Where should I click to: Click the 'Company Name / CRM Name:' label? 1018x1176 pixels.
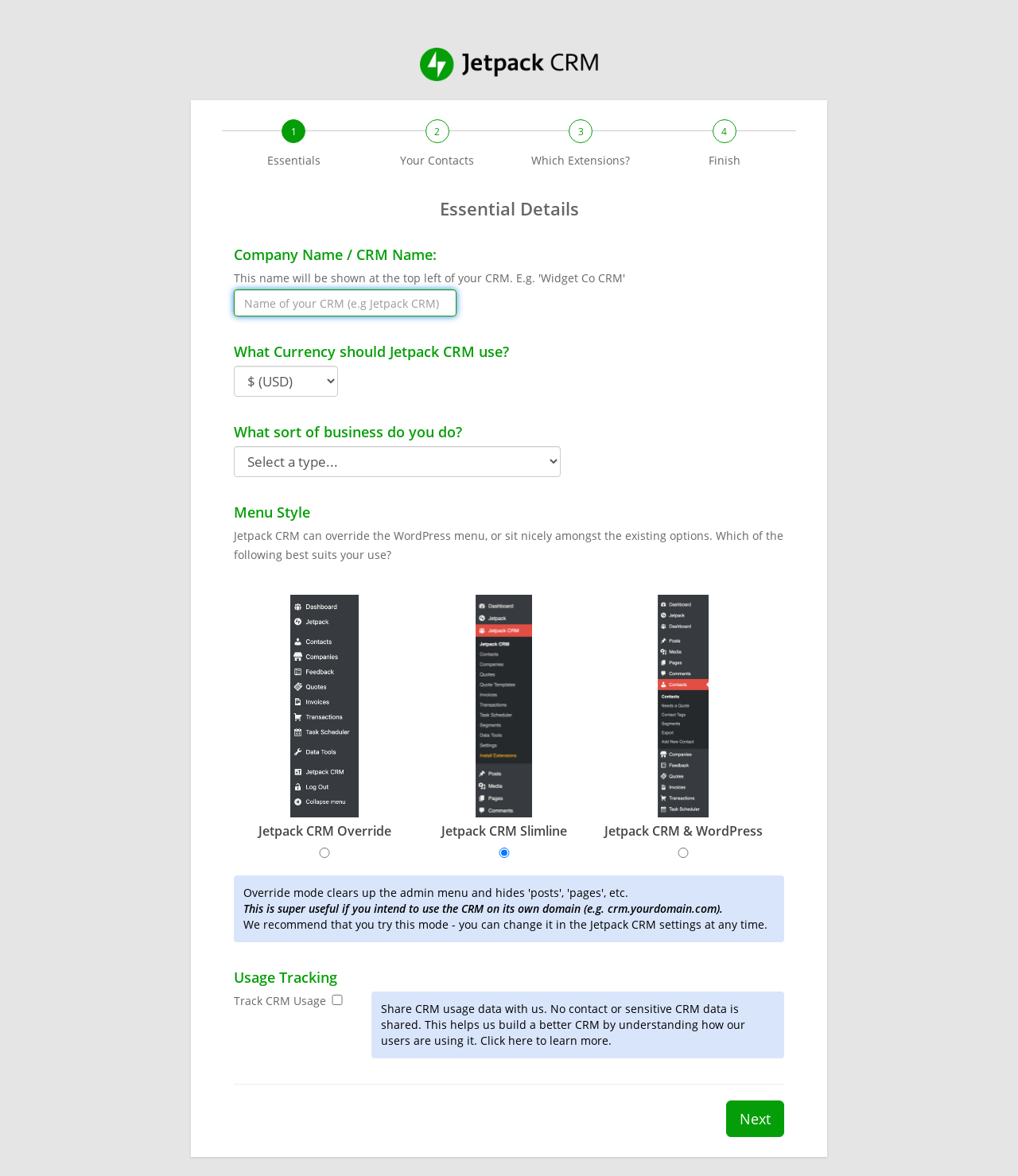point(335,255)
